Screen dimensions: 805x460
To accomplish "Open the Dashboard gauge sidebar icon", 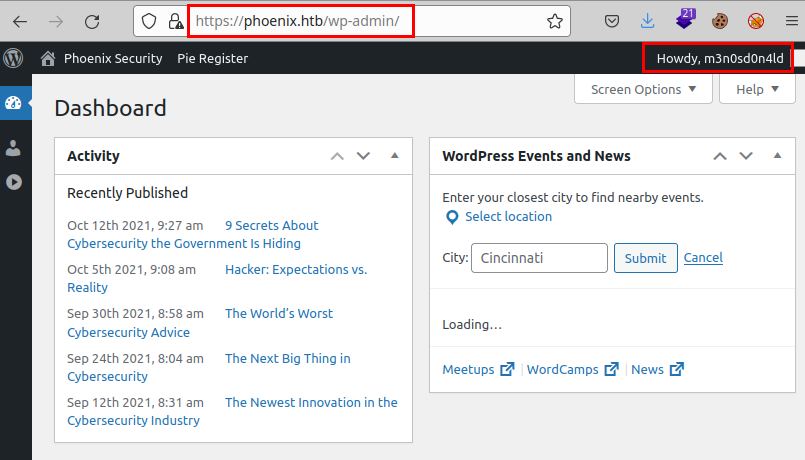I will [x=13, y=103].
